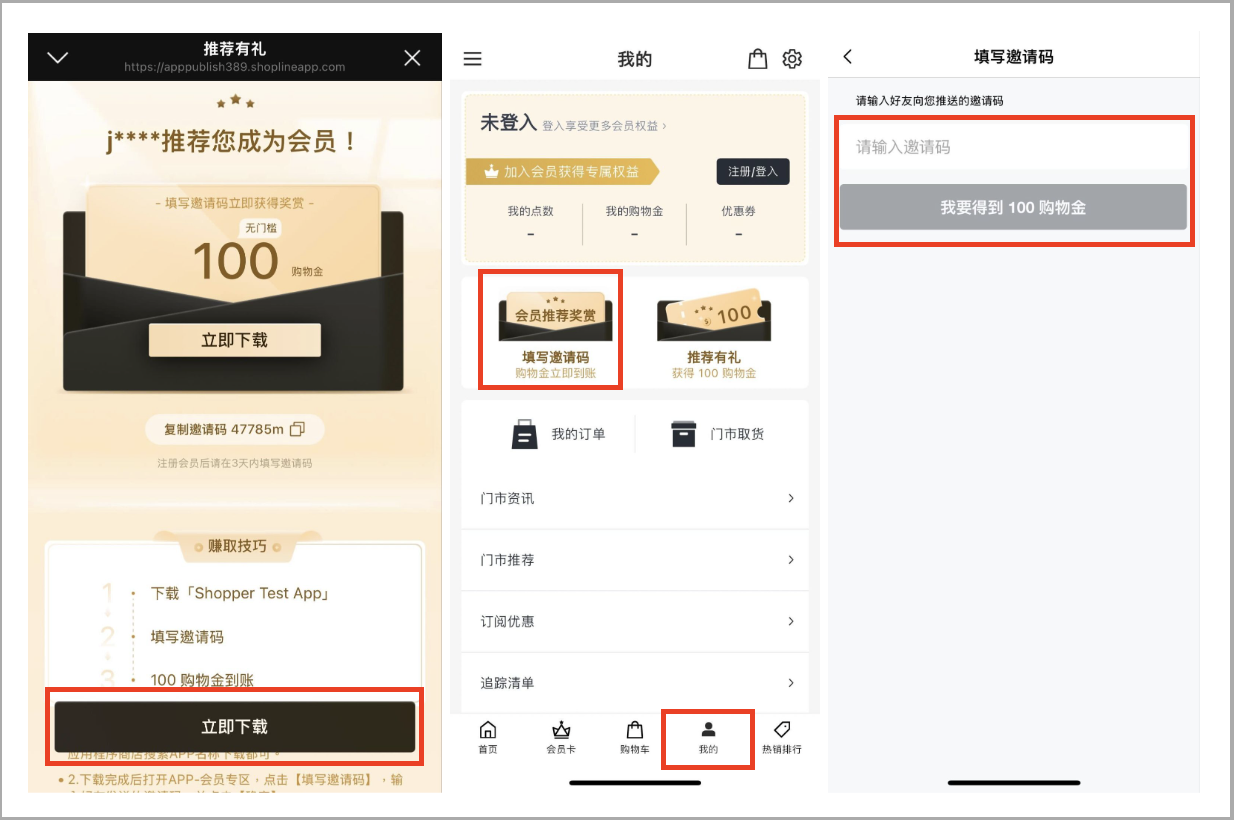Image resolution: width=1234 pixels, height=820 pixels.
Task: Open settings gear icon
Action: 792,59
